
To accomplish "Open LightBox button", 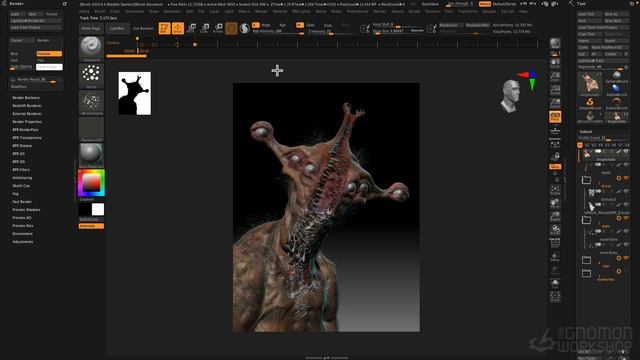I will pyautogui.click(x=117, y=29).
